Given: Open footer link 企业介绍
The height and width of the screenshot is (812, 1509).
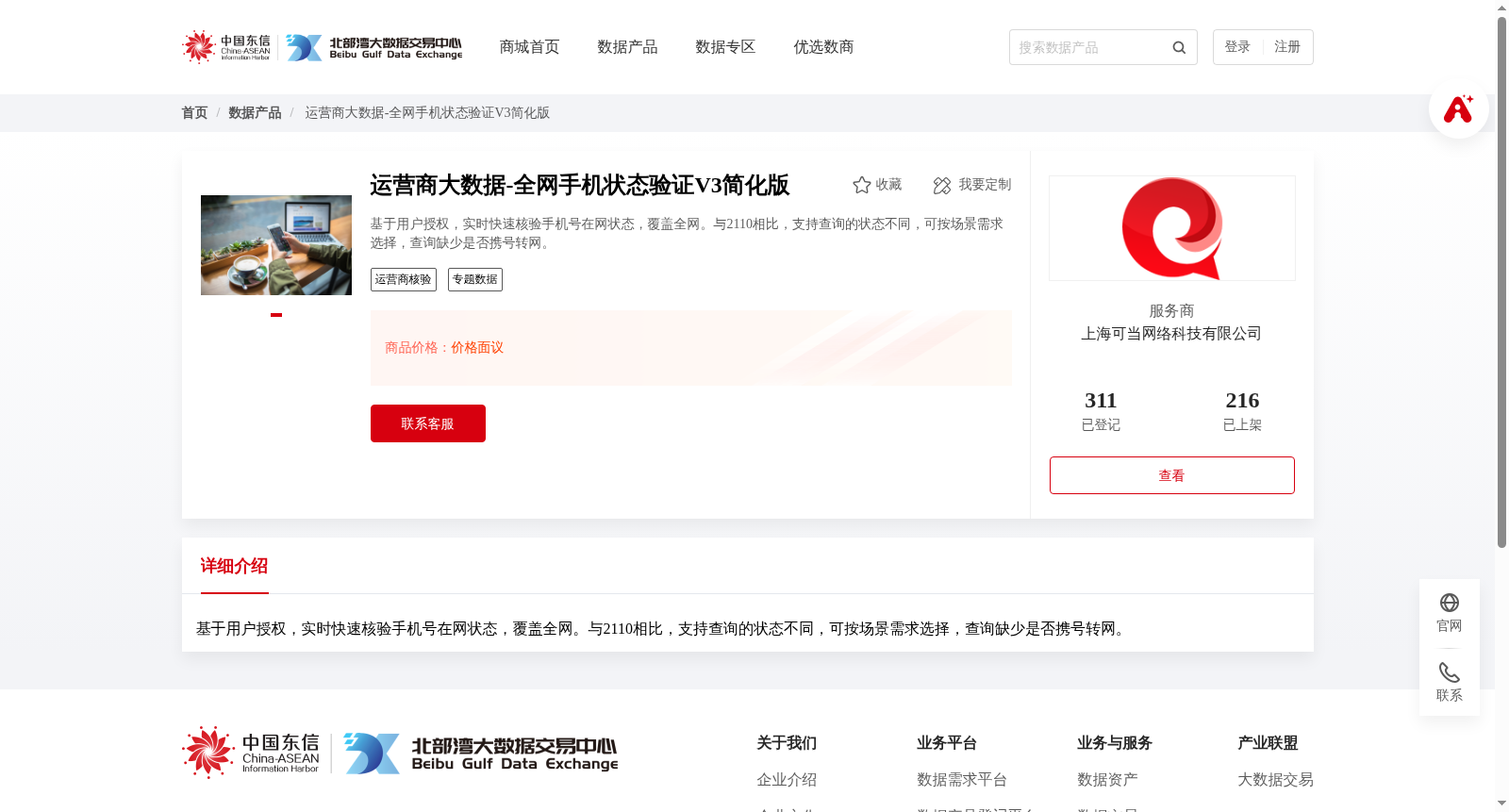Looking at the screenshot, I should coord(787,780).
